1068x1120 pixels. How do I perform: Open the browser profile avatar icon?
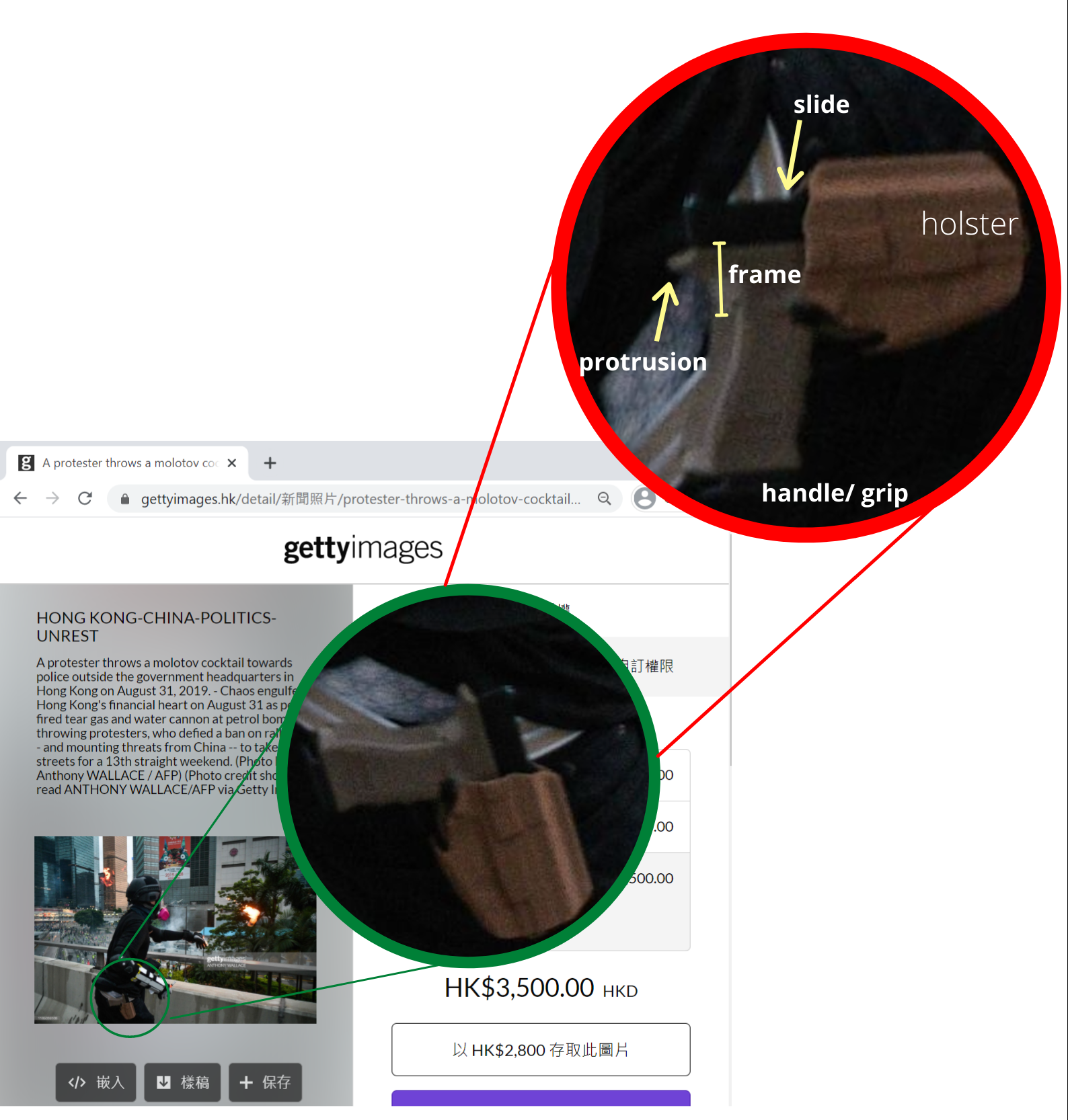click(644, 498)
